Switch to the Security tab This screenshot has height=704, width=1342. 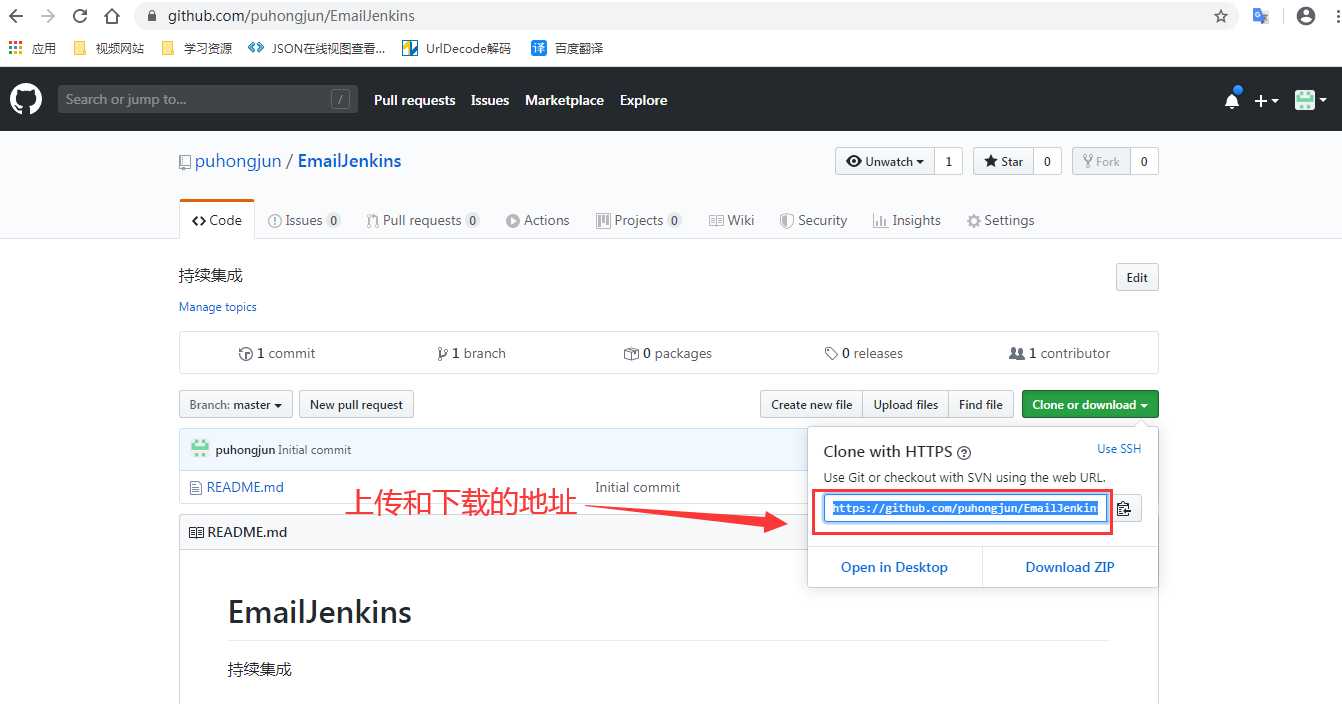click(x=813, y=220)
